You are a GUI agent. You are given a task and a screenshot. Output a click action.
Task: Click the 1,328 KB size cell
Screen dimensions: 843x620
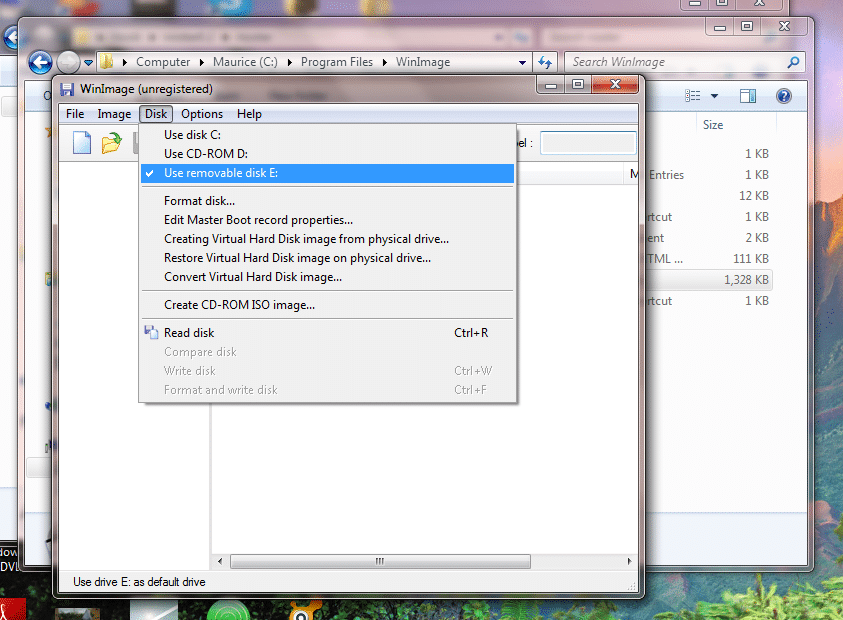(746, 280)
